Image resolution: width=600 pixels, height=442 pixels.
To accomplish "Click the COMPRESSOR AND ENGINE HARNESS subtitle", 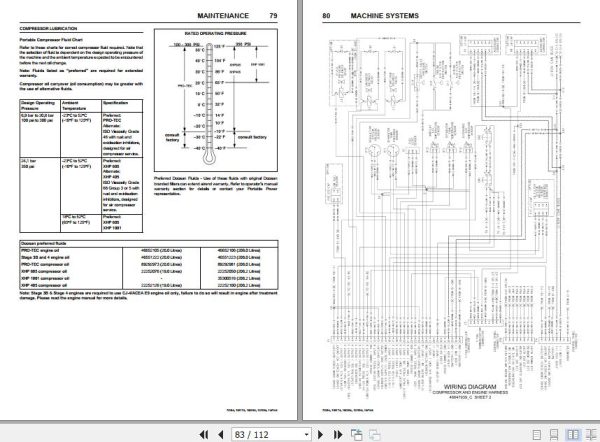I will click(470, 393).
